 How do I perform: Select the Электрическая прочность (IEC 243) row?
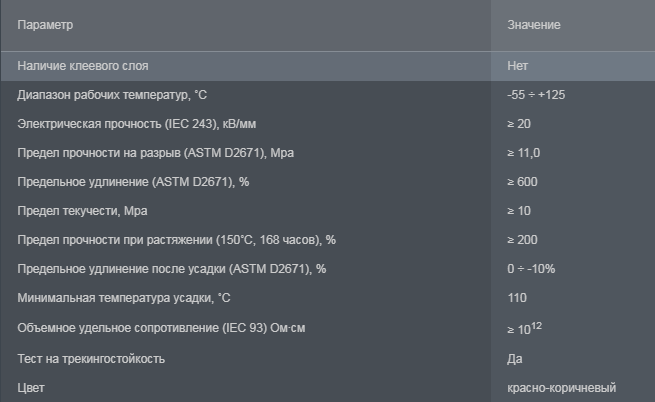point(328,124)
